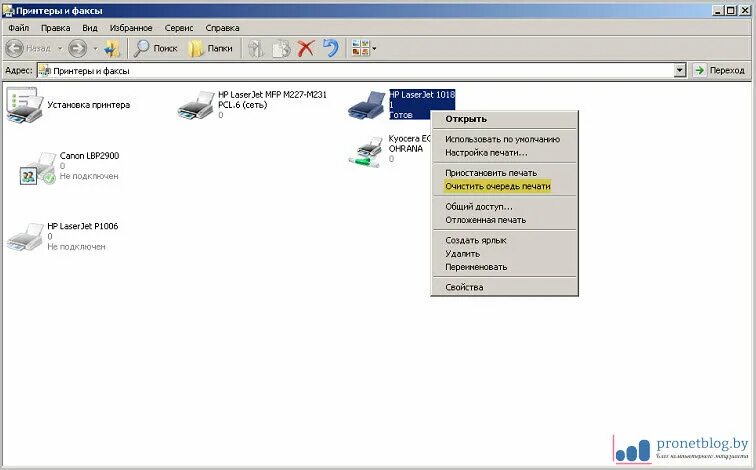
Task: Open the Views dropdown arrow
Action: (x=374, y=49)
